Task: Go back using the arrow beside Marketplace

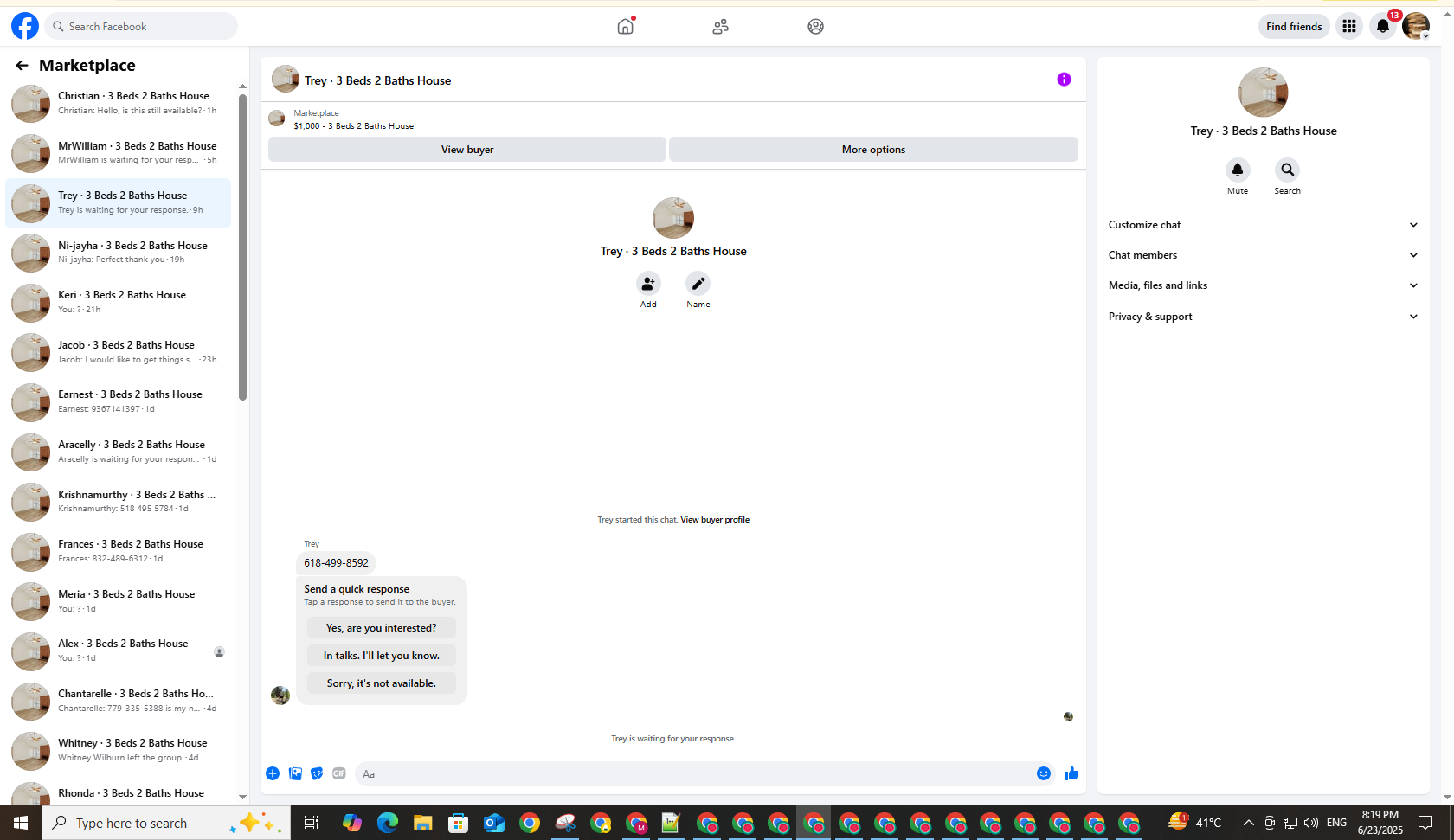Action: (22, 65)
